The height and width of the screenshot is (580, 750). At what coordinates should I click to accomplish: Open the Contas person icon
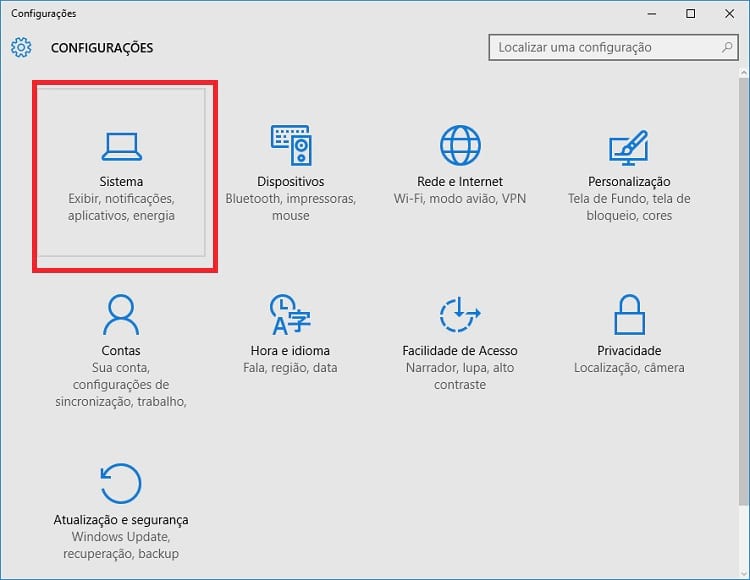(x=121, y=315)
